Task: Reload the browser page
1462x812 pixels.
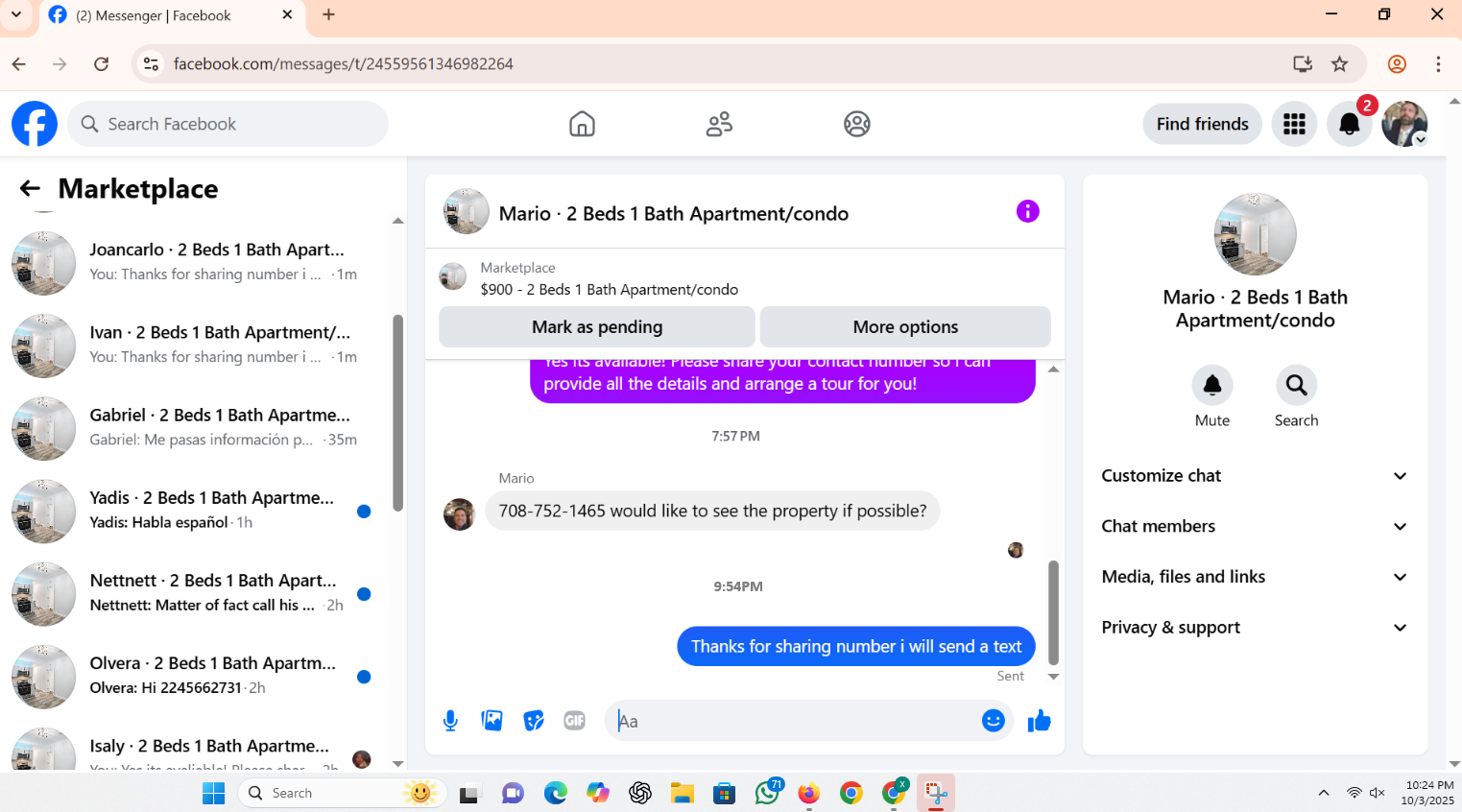Action: tap(101, 64)
